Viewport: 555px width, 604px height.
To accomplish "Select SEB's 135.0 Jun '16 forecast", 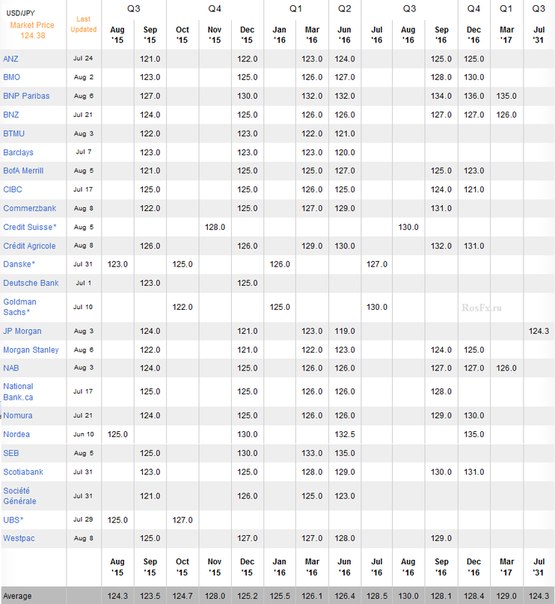I will tap(345, 453).
